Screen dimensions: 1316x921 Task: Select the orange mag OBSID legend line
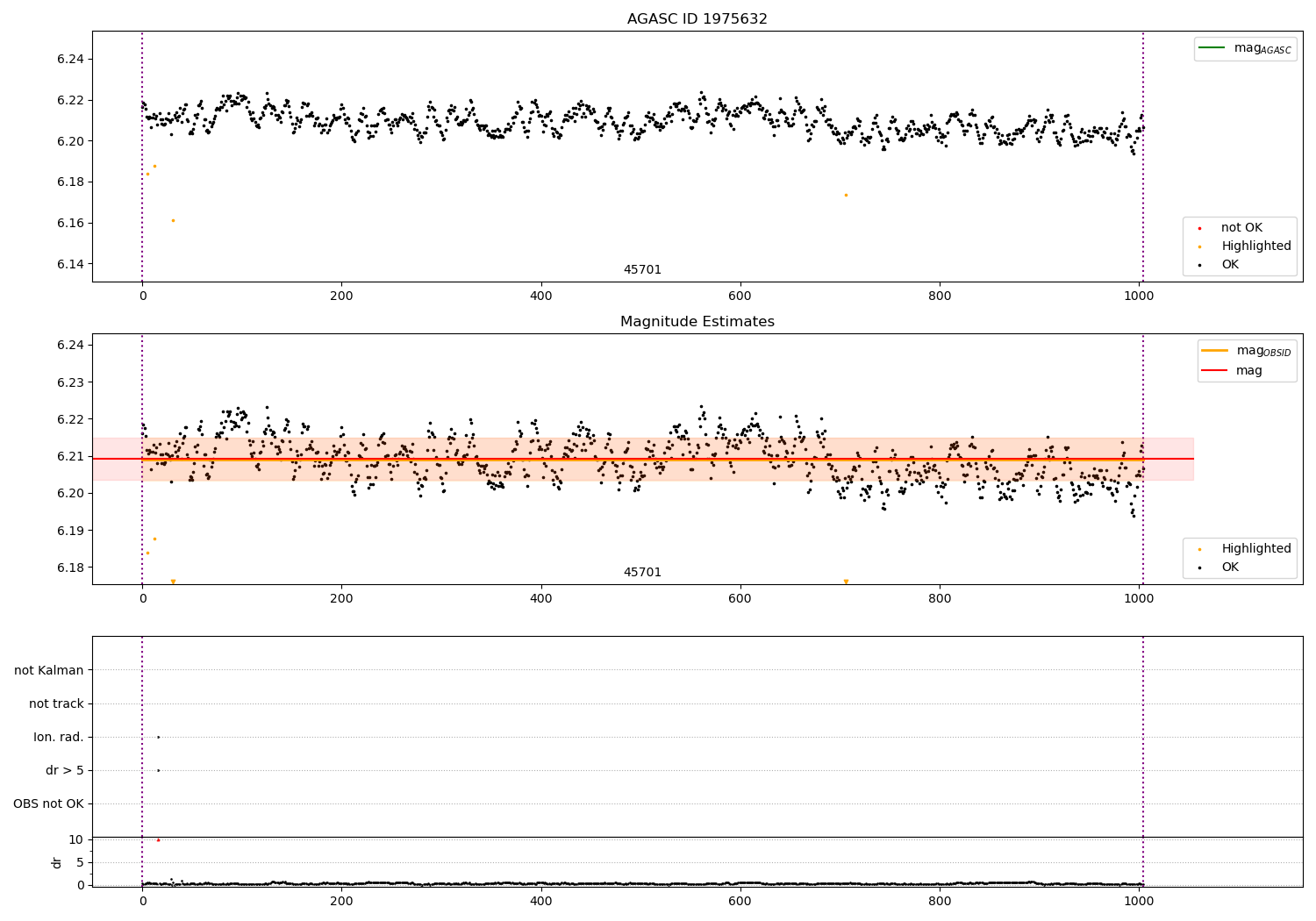pos(1214,351)
